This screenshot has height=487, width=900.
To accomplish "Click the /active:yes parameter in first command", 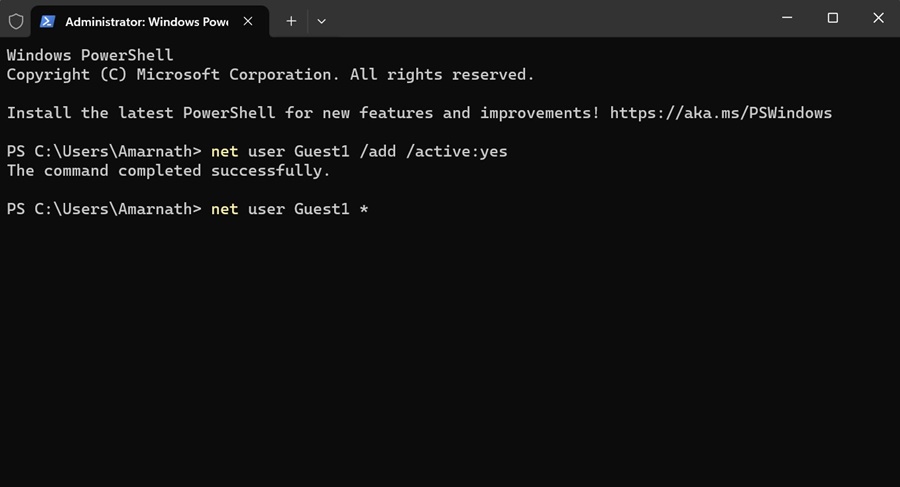I will click(456, 151).
